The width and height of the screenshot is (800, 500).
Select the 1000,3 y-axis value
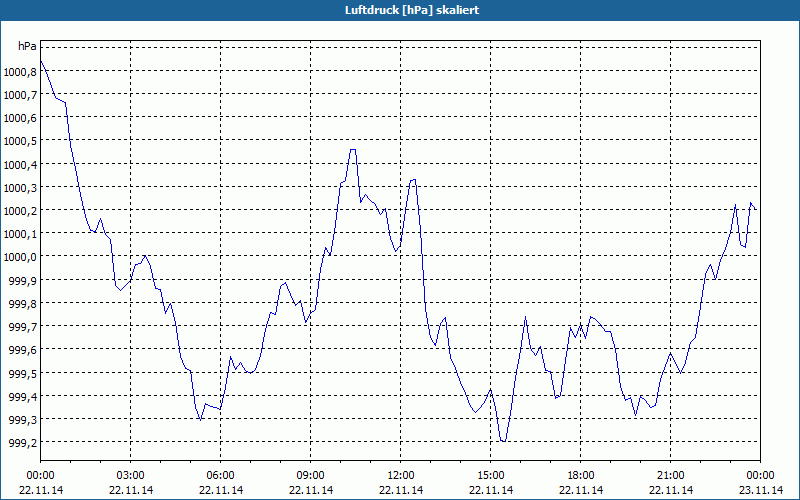[x=20, y=187]
